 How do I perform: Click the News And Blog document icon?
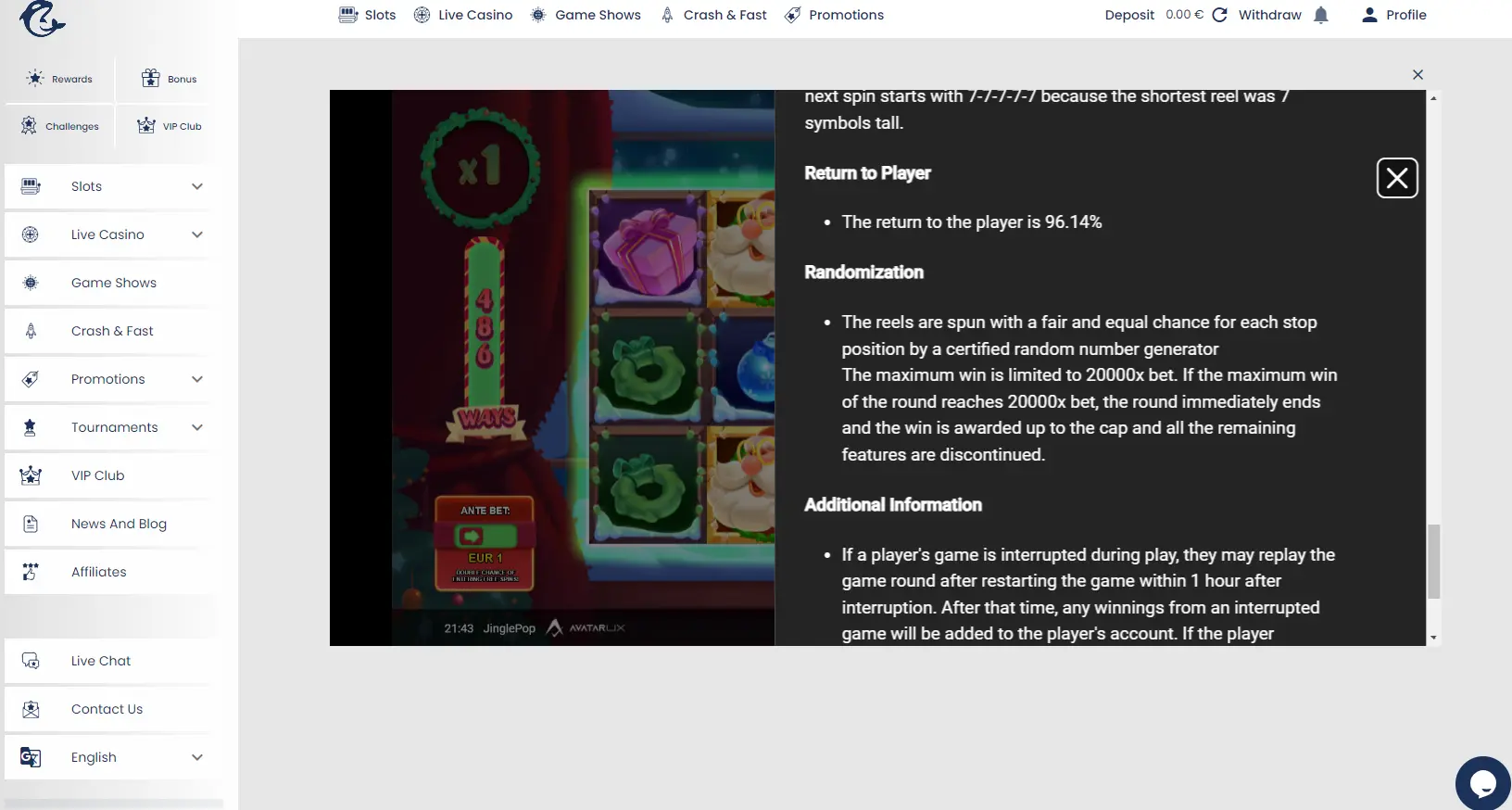coord(31,524)
